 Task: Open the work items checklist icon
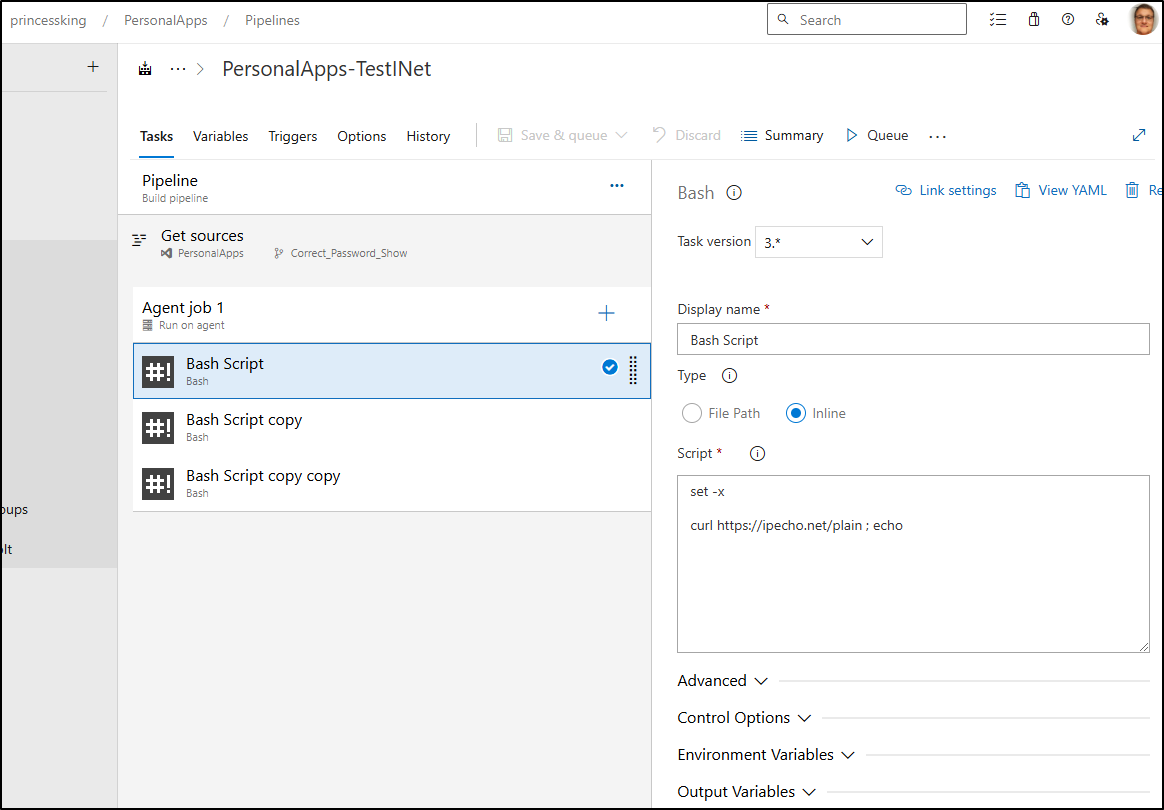tap(998, 20)
